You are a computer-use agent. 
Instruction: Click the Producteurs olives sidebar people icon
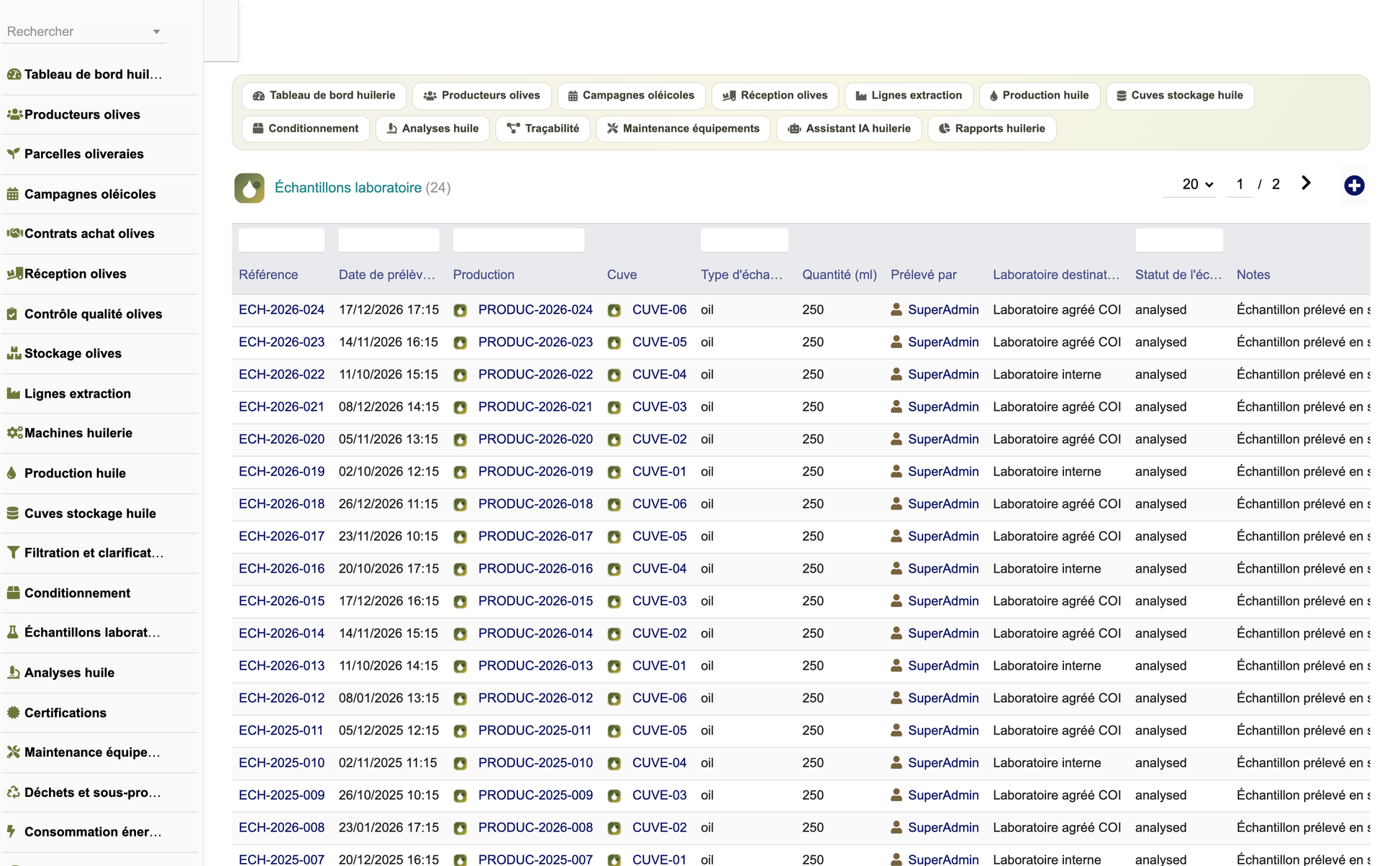point(14,114)
